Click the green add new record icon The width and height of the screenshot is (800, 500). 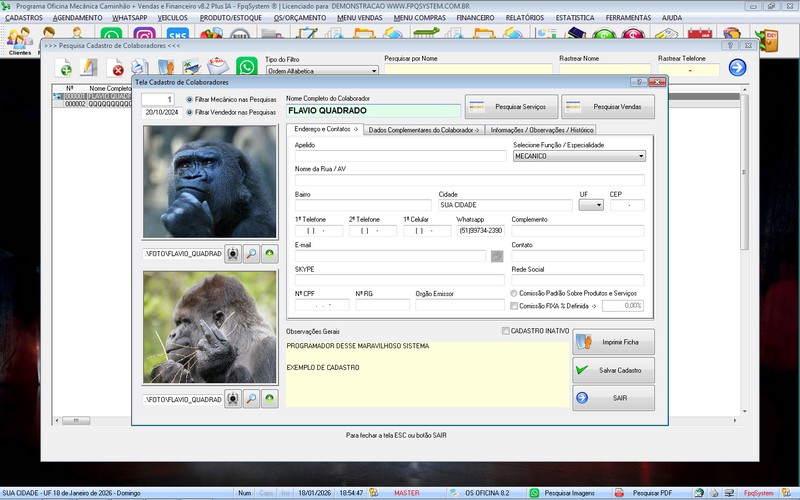click(65, 68)
